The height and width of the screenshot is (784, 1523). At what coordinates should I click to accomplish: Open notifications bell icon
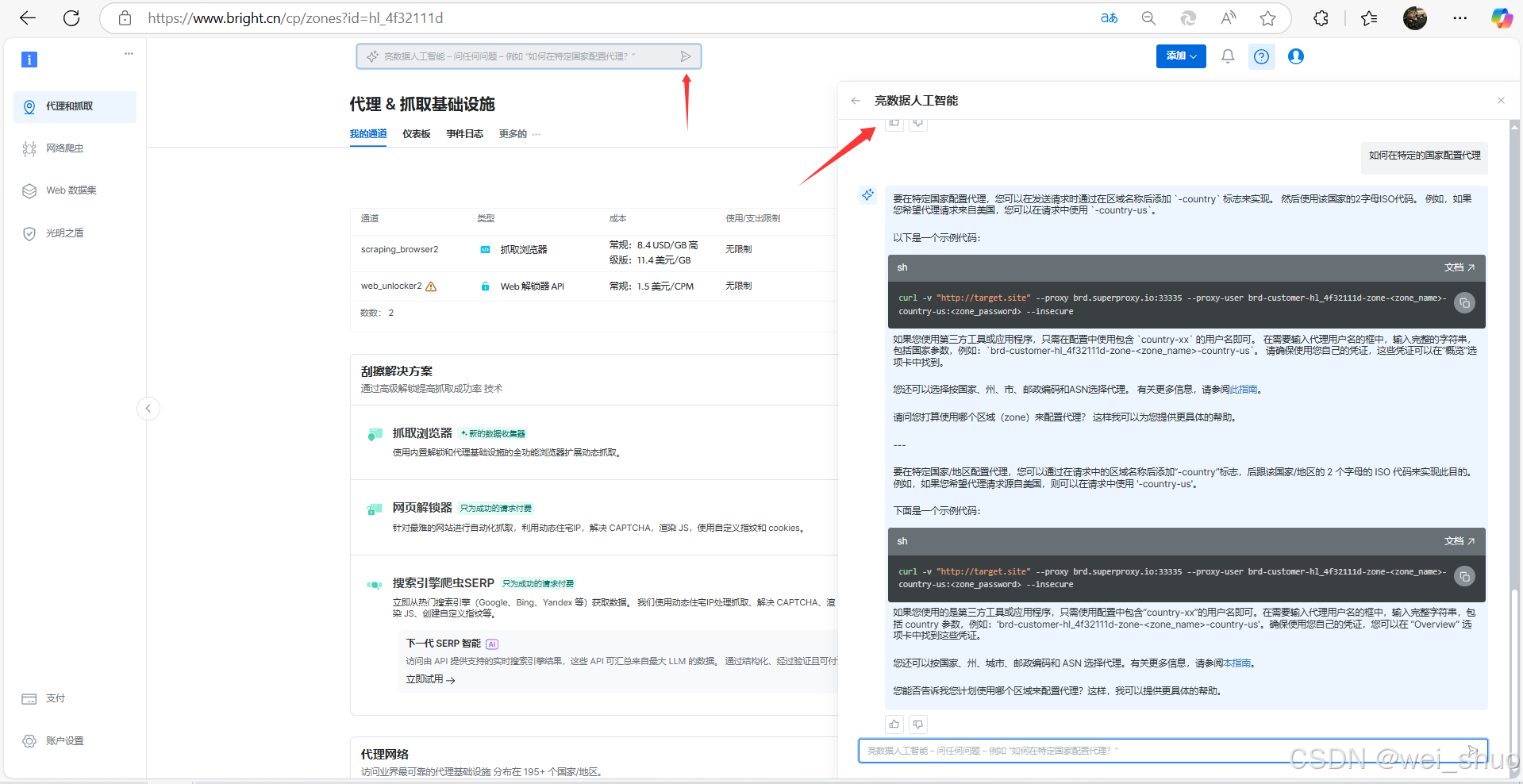(x=1228, y=56)
